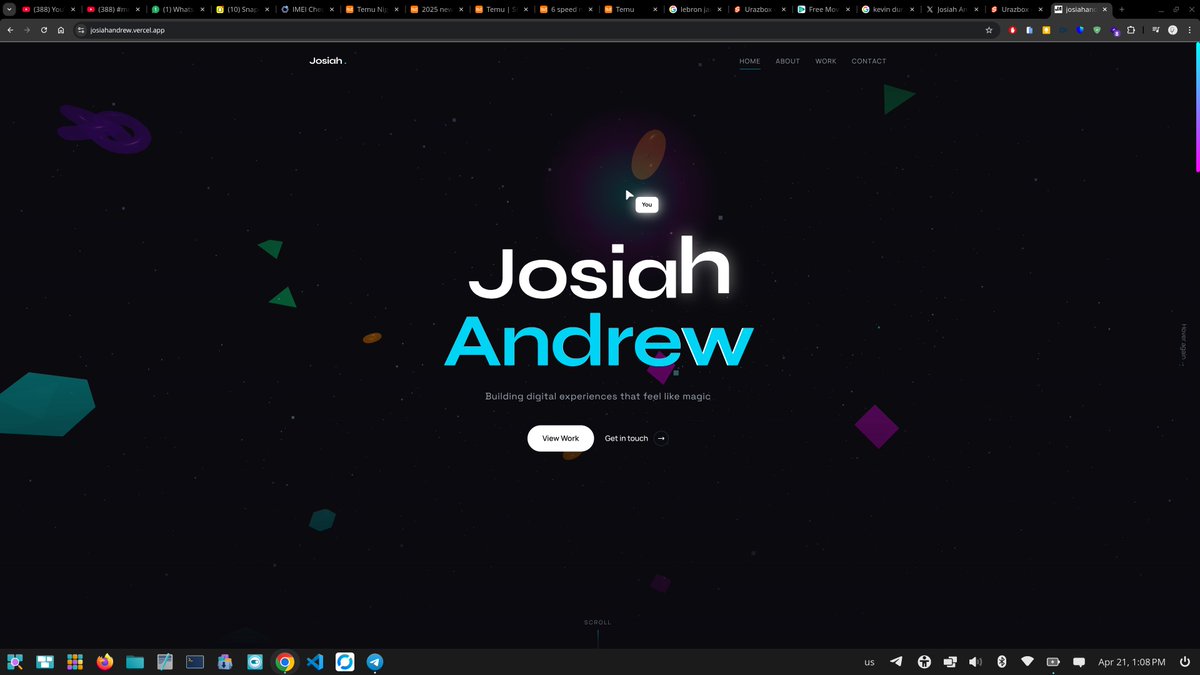Click the Get in touch link
This screenshot has height=675, width=1200.
[x=626, y=438]
